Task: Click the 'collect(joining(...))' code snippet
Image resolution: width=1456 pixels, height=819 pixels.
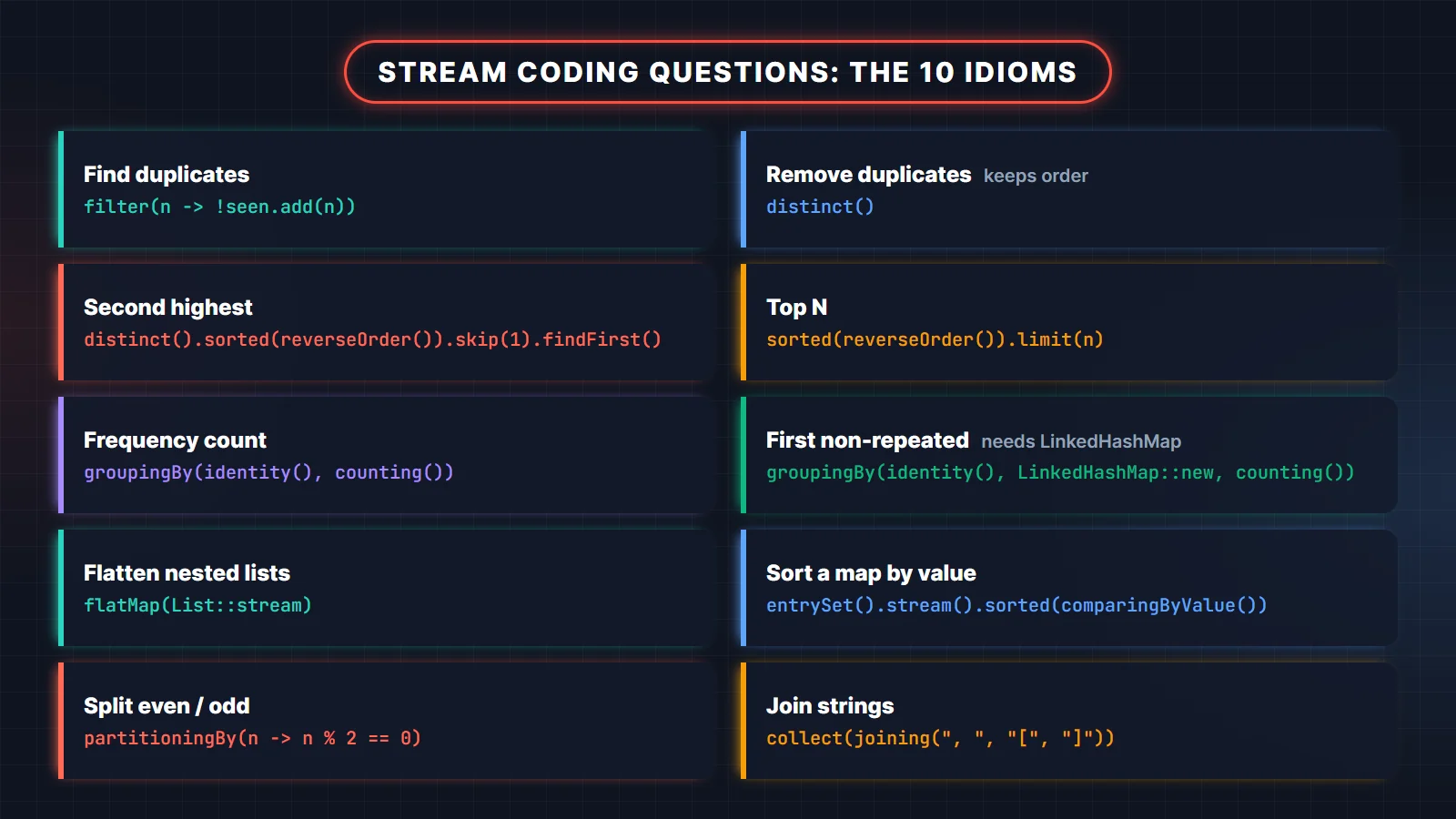Action: pyautogui.click(x=940, y=738)
